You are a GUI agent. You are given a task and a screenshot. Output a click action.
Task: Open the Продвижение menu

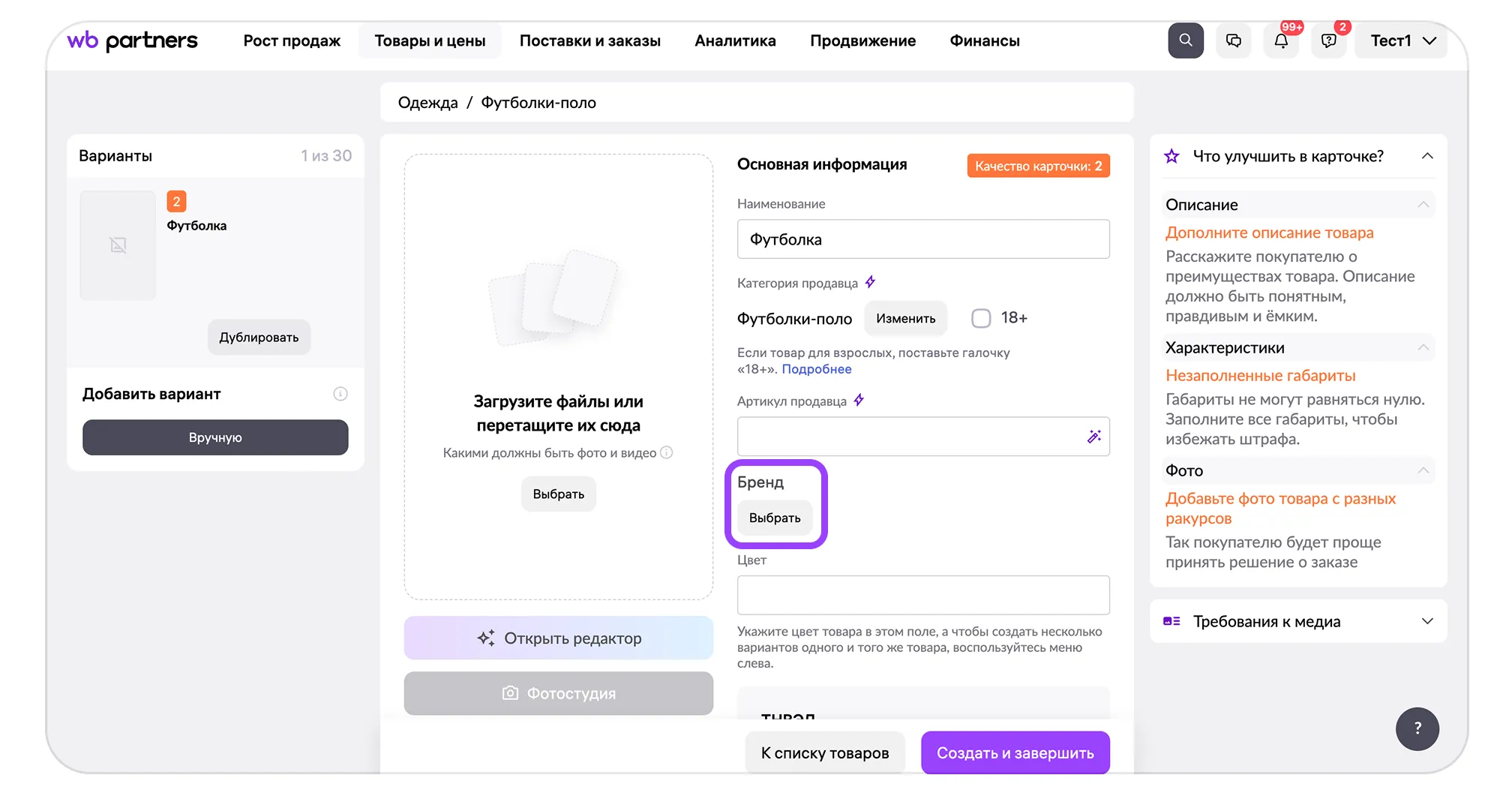tap(862, 41)
